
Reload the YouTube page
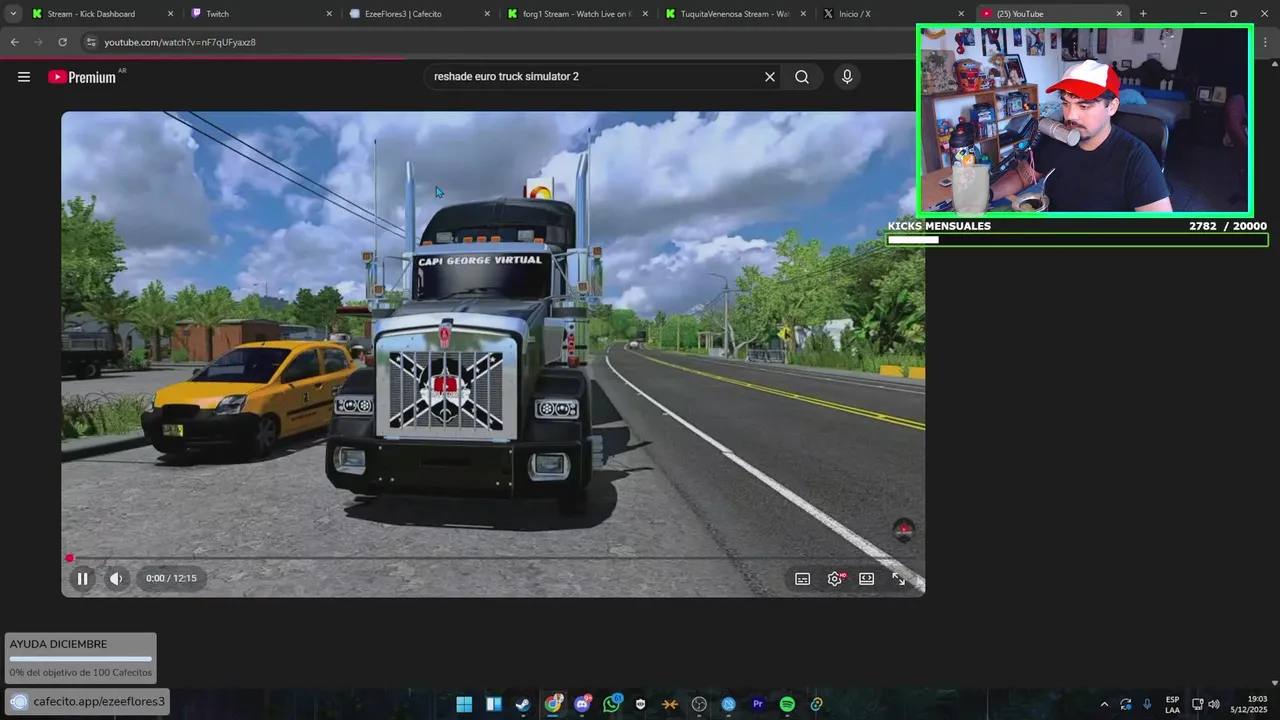62,42
